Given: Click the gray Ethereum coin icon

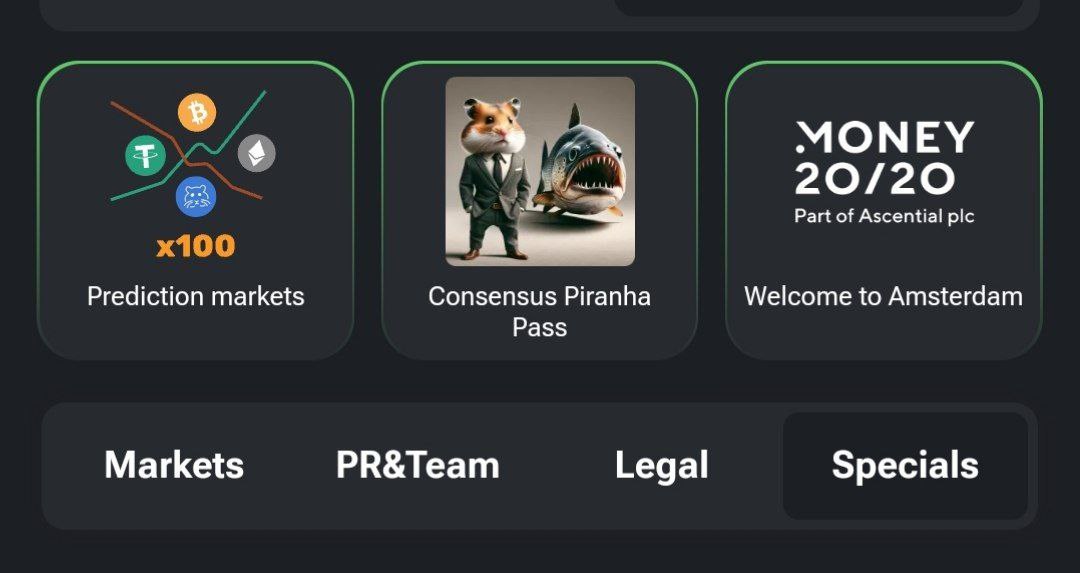Looking at the screenshot, I should pos(256,153).
